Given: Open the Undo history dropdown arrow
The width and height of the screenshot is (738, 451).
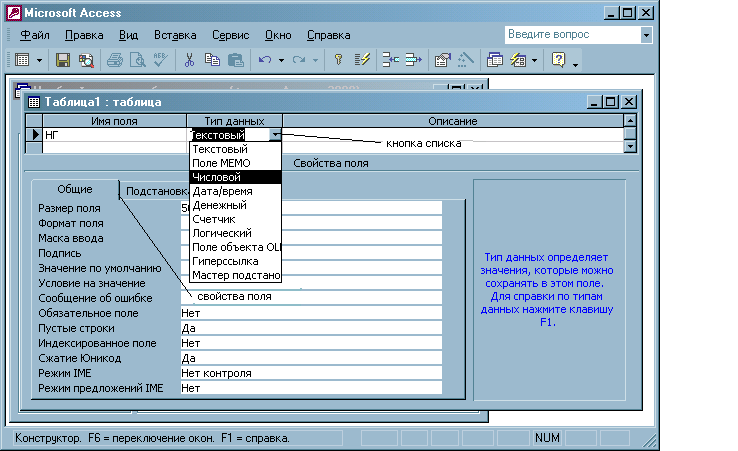Looking at the screenshot, I should (x=281, y=60).
